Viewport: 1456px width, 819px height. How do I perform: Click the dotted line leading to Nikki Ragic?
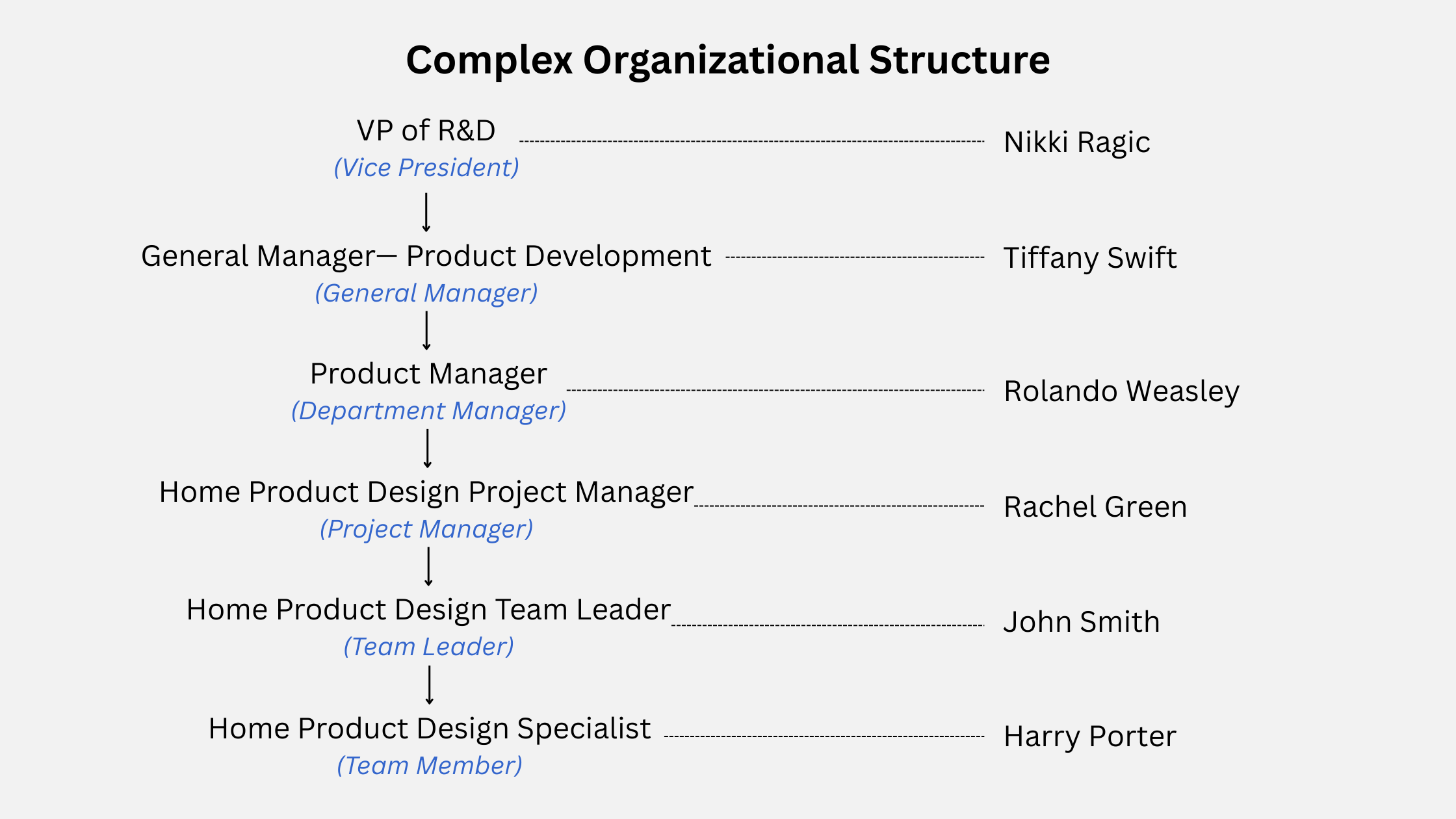pos(752,141)
